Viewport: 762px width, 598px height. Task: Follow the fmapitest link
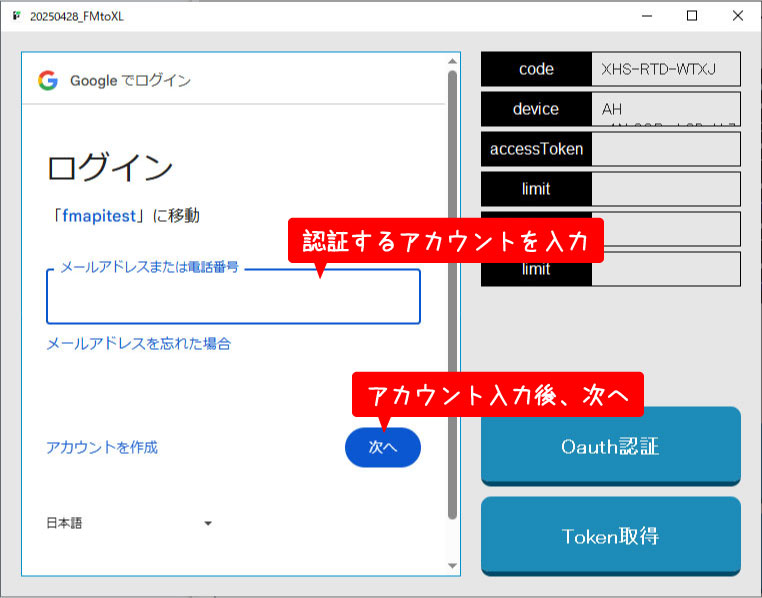(99, 216)
